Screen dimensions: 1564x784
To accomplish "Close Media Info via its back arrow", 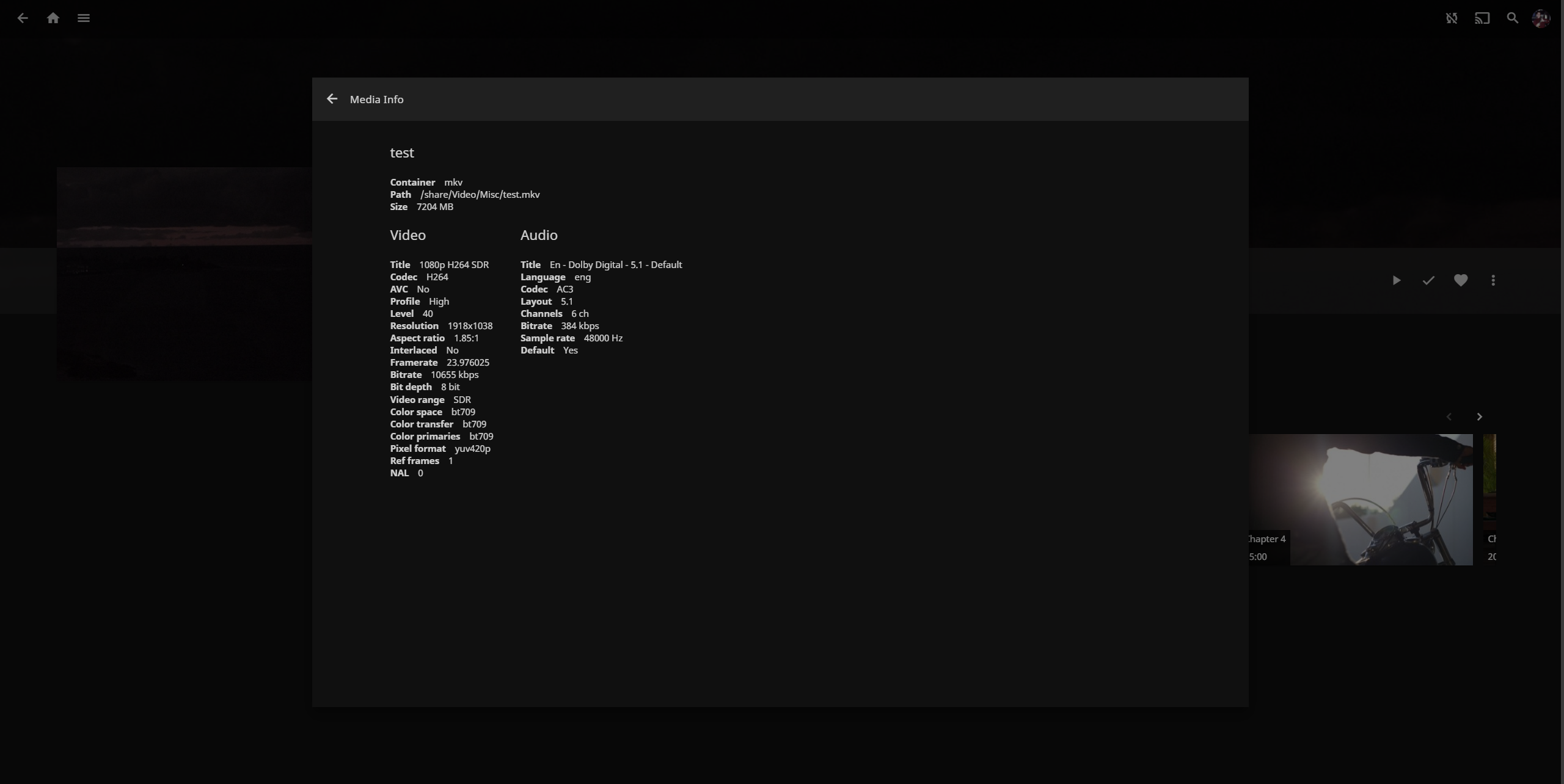I will coord(332,98).
